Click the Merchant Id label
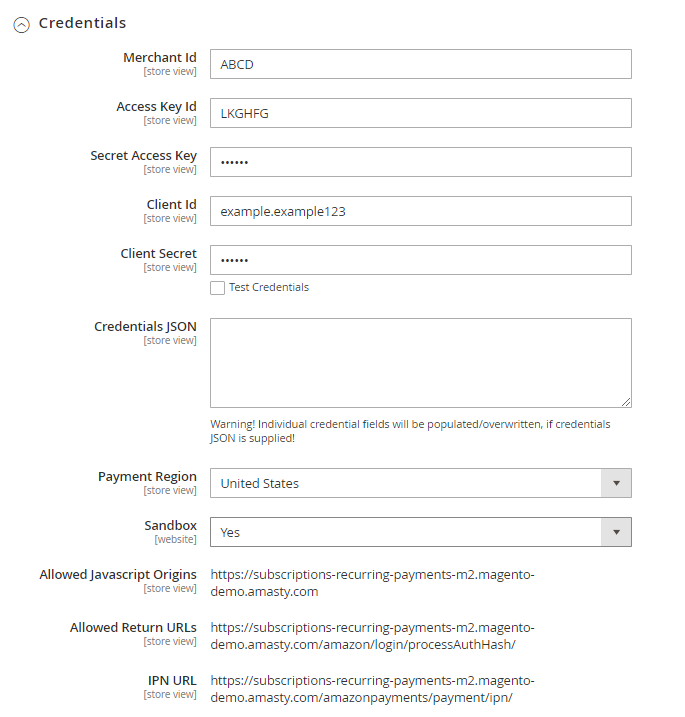The image size is (685, 717). pyautogui.click(x=160, y=58)
